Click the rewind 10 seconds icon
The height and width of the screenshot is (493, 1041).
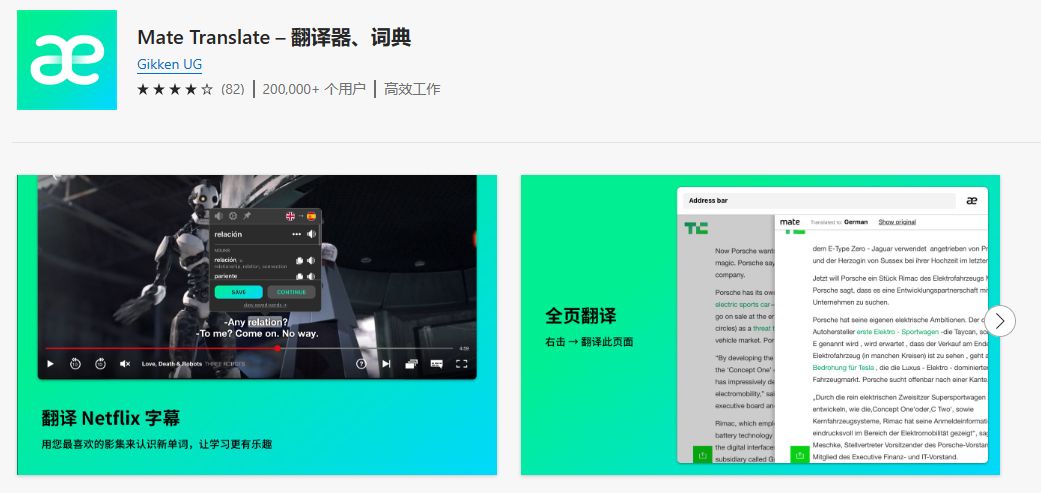tap(75, 364)
